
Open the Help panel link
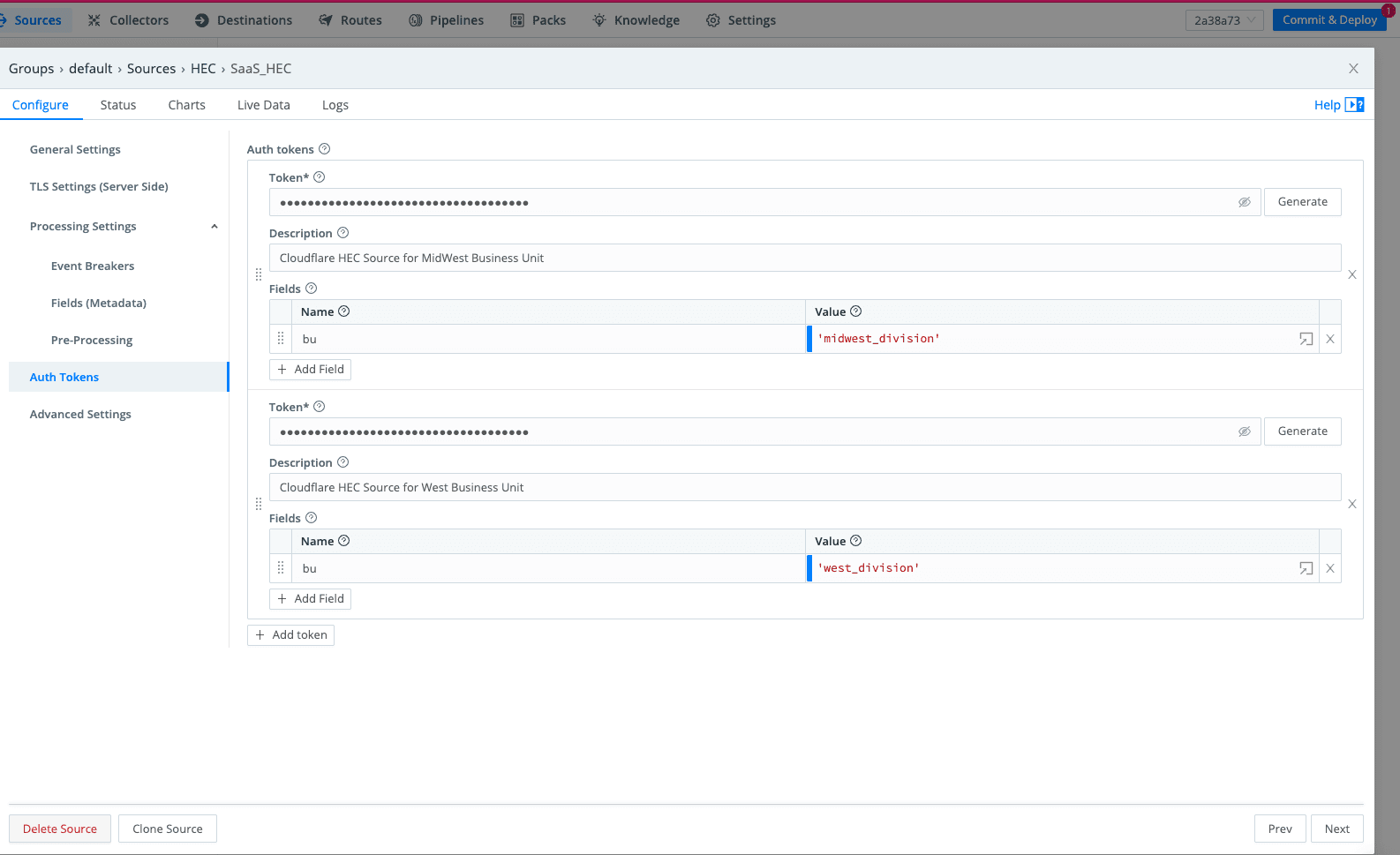point(1337,105)
